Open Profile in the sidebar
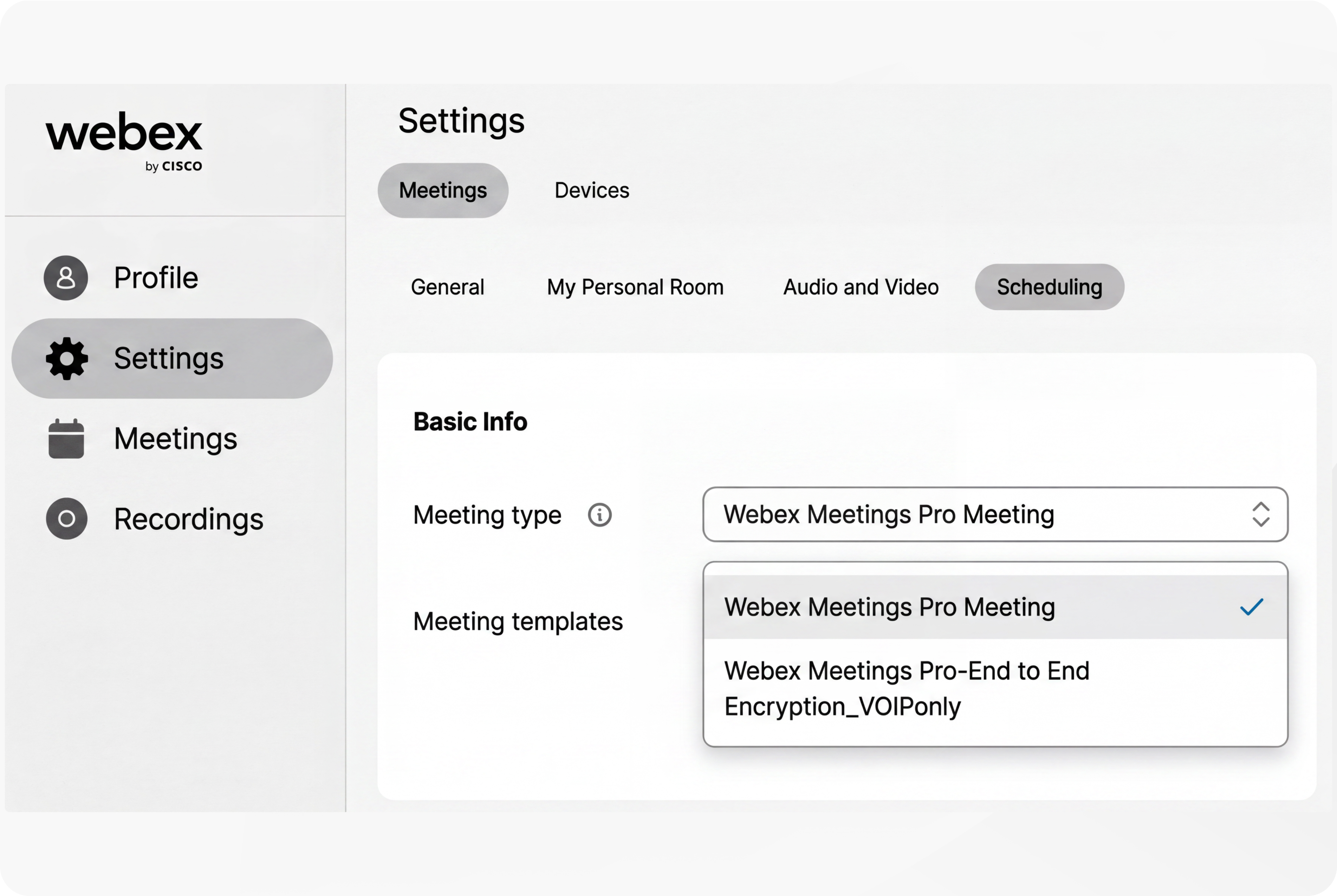 [172, 278]
